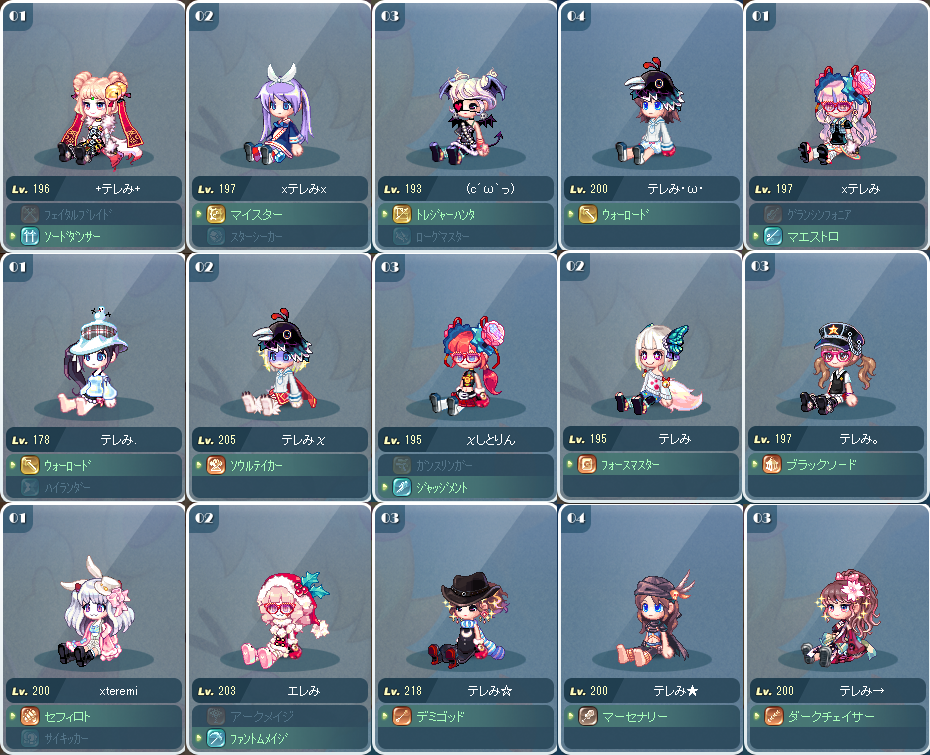The image size is (930, 755).
Task: Click the ファントムメイジ job icon
Action: click(216, 738)
